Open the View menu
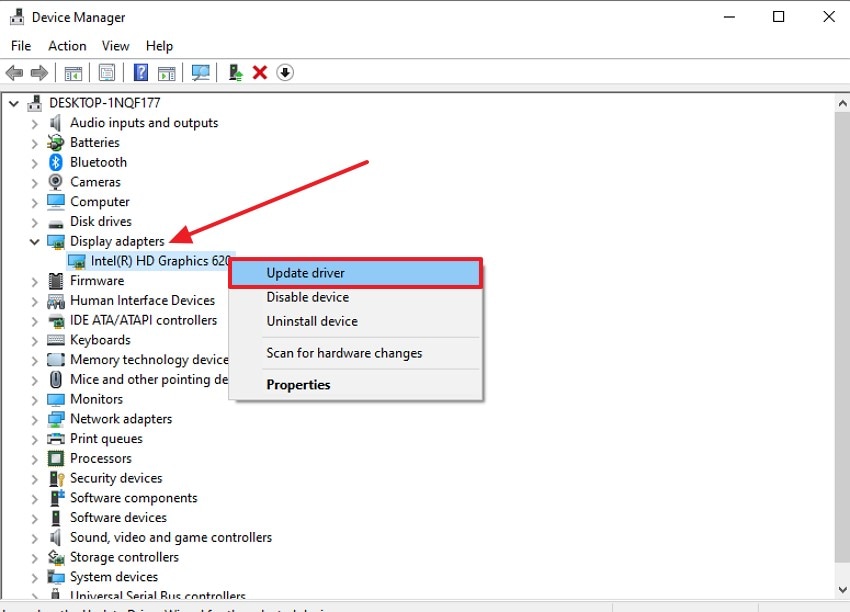Image resolution: width=850 pixels, height=612 pixels. click(115, 46)
